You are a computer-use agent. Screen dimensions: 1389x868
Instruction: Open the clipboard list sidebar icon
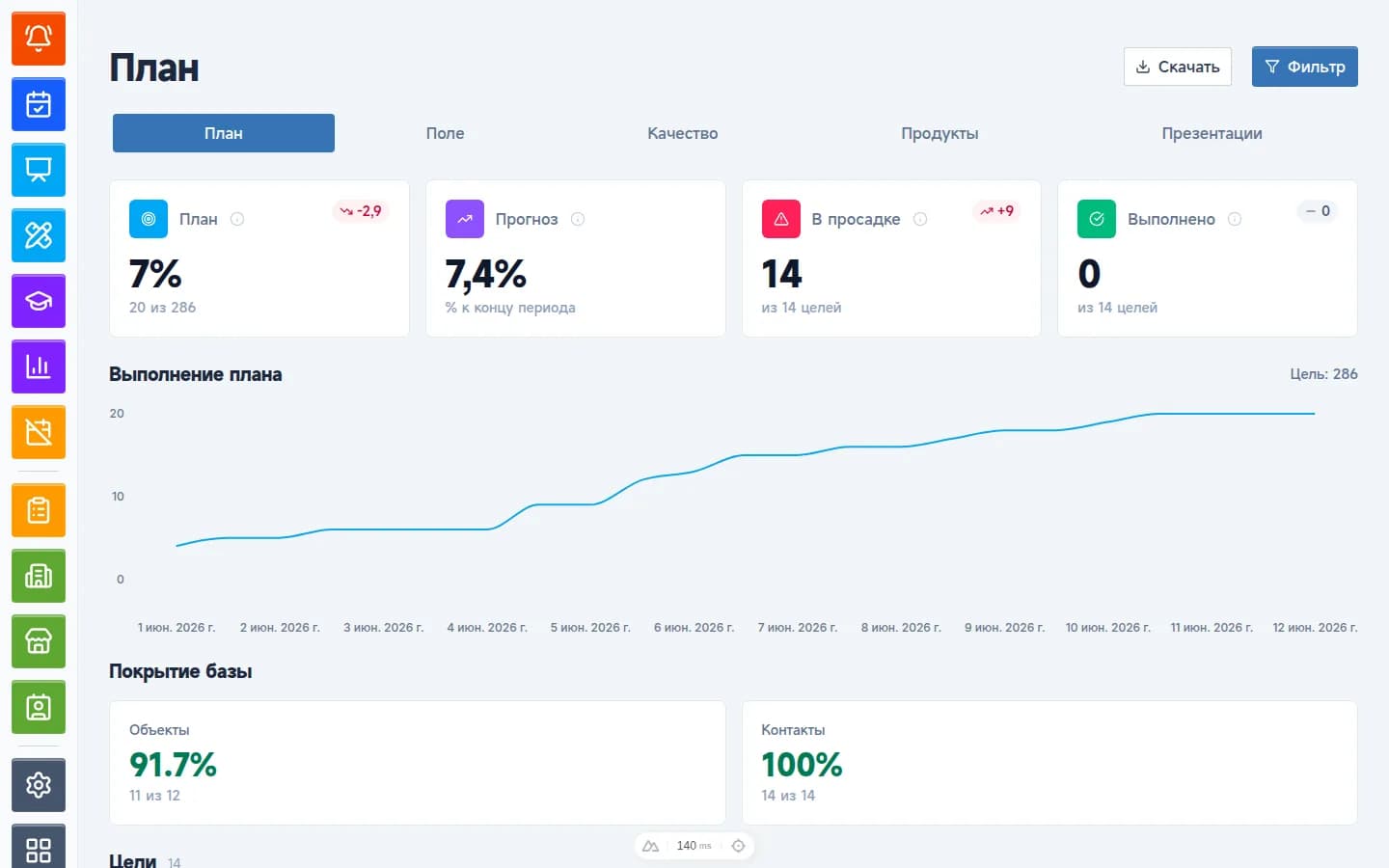pos(39,510)
